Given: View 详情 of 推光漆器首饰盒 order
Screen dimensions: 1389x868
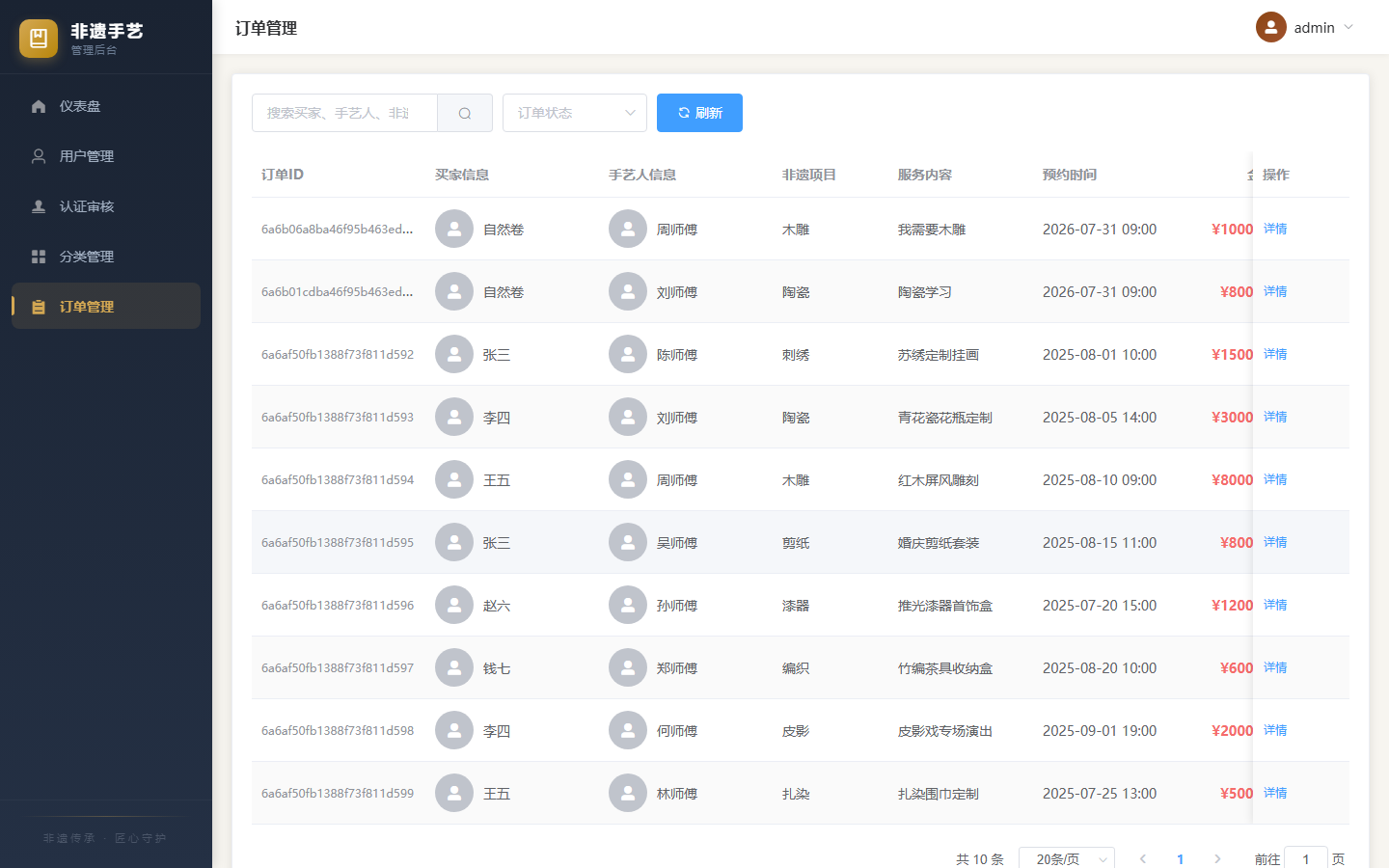Looking at the screenshot, I should [1275, 605].
